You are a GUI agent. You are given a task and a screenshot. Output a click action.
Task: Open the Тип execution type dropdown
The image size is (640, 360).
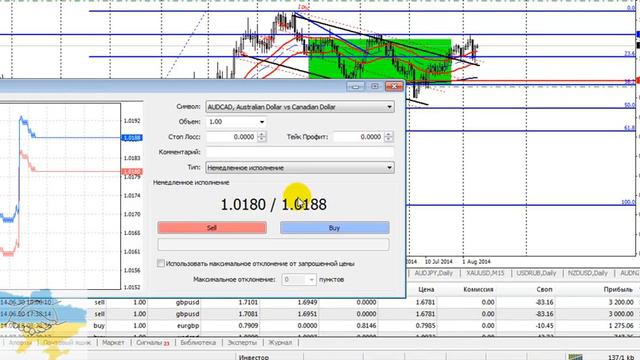(300, 167)
